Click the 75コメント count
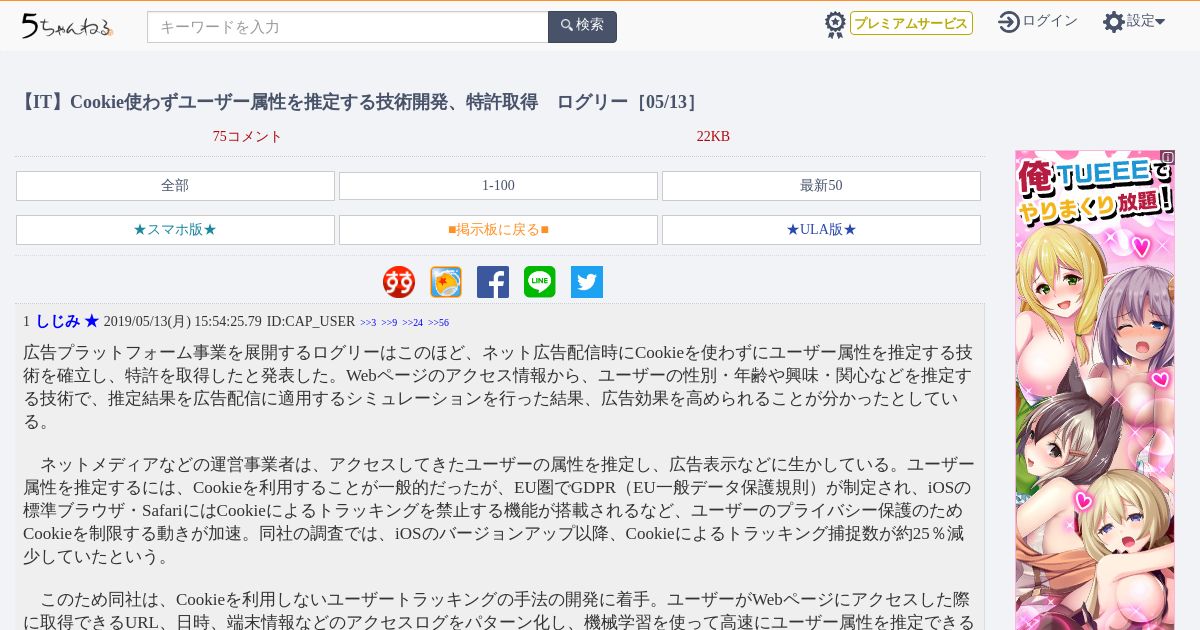 (247, 136)
